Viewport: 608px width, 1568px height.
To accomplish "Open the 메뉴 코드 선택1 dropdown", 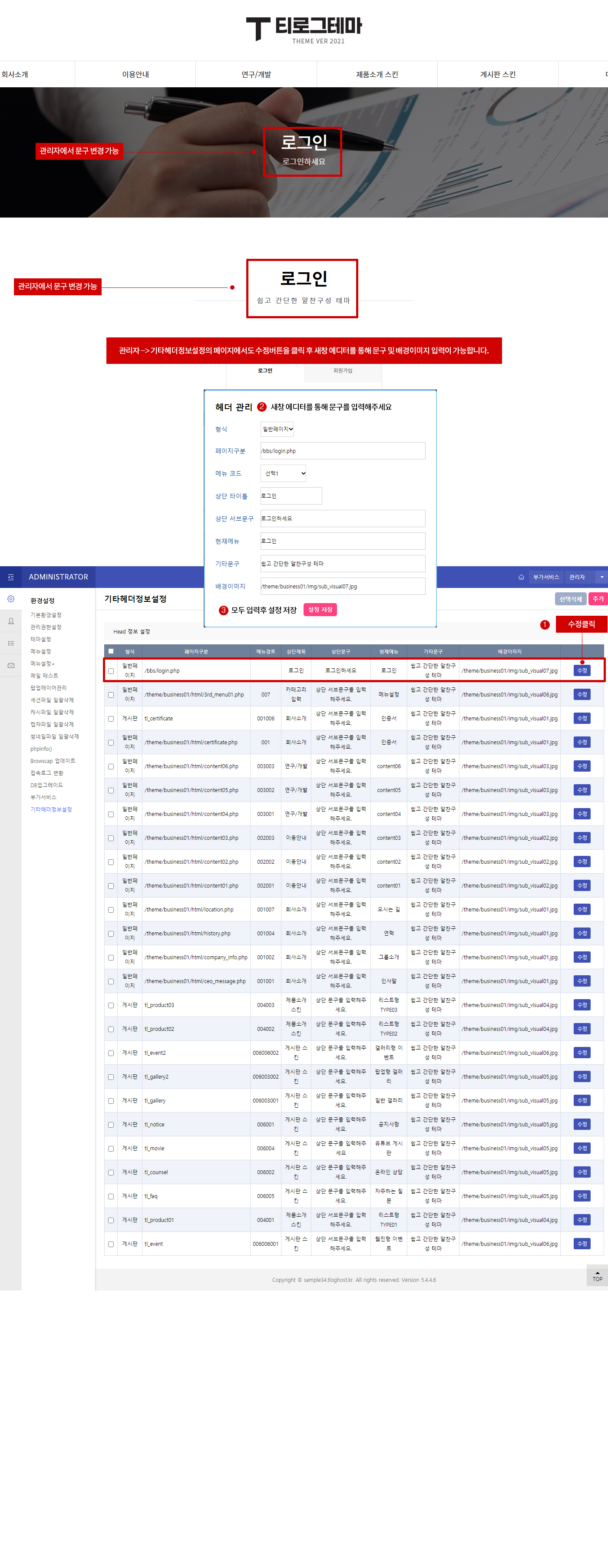I will click(x=283, y=473).
